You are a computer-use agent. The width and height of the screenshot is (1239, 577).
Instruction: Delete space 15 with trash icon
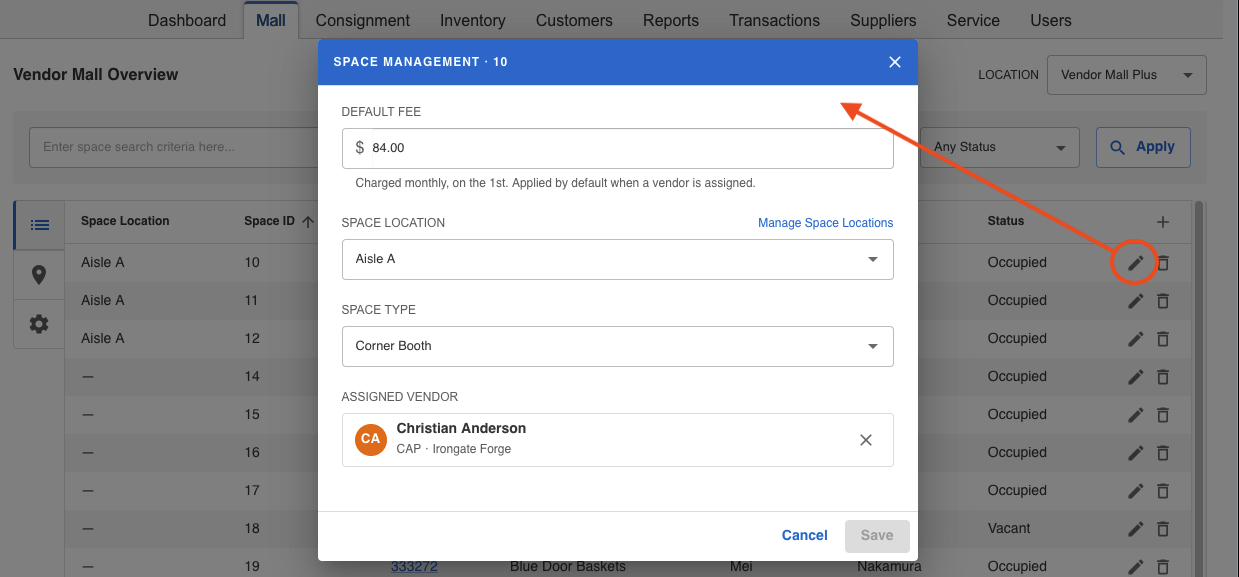point(1163,415)
